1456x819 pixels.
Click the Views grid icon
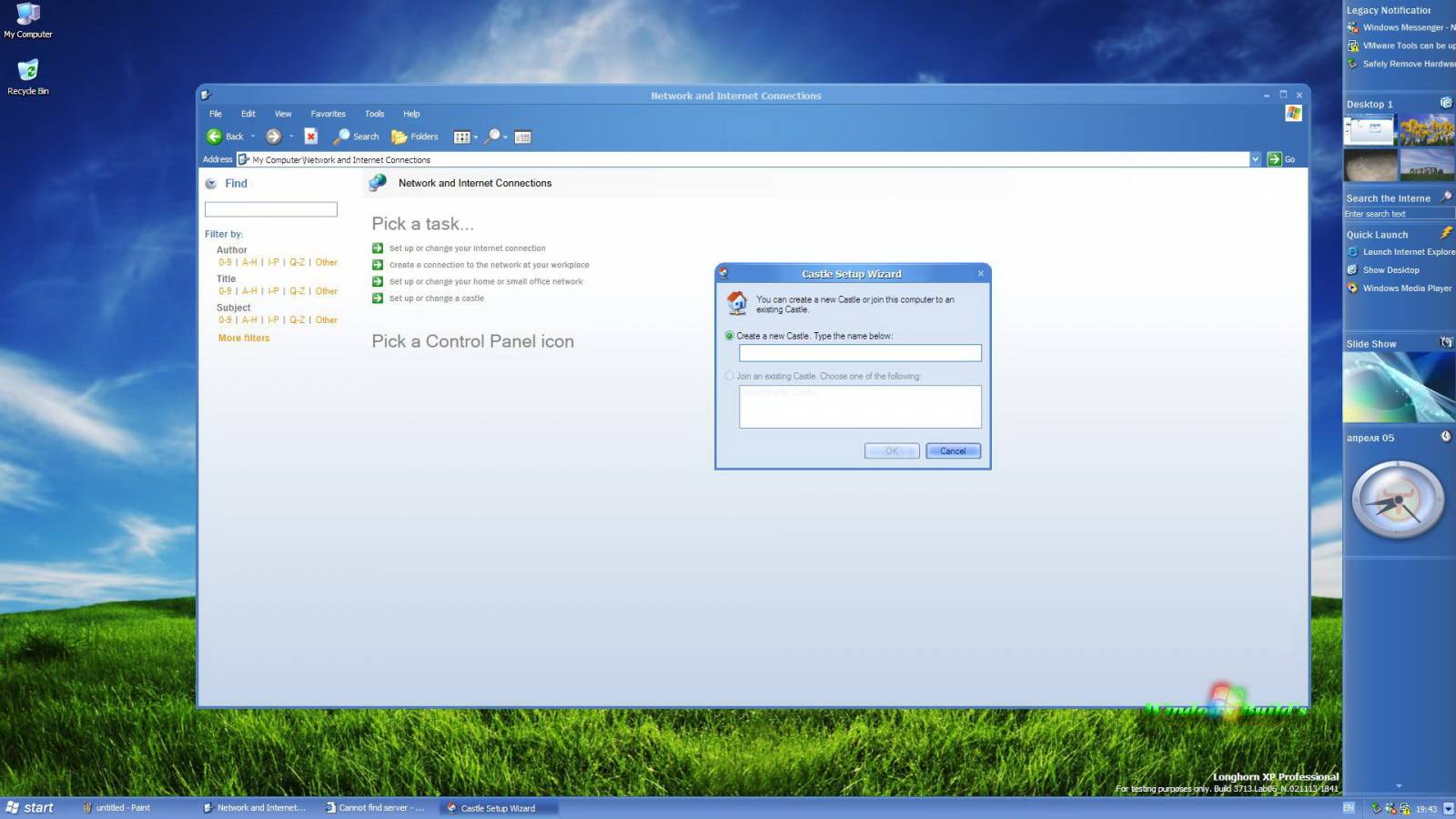[461, 137]
